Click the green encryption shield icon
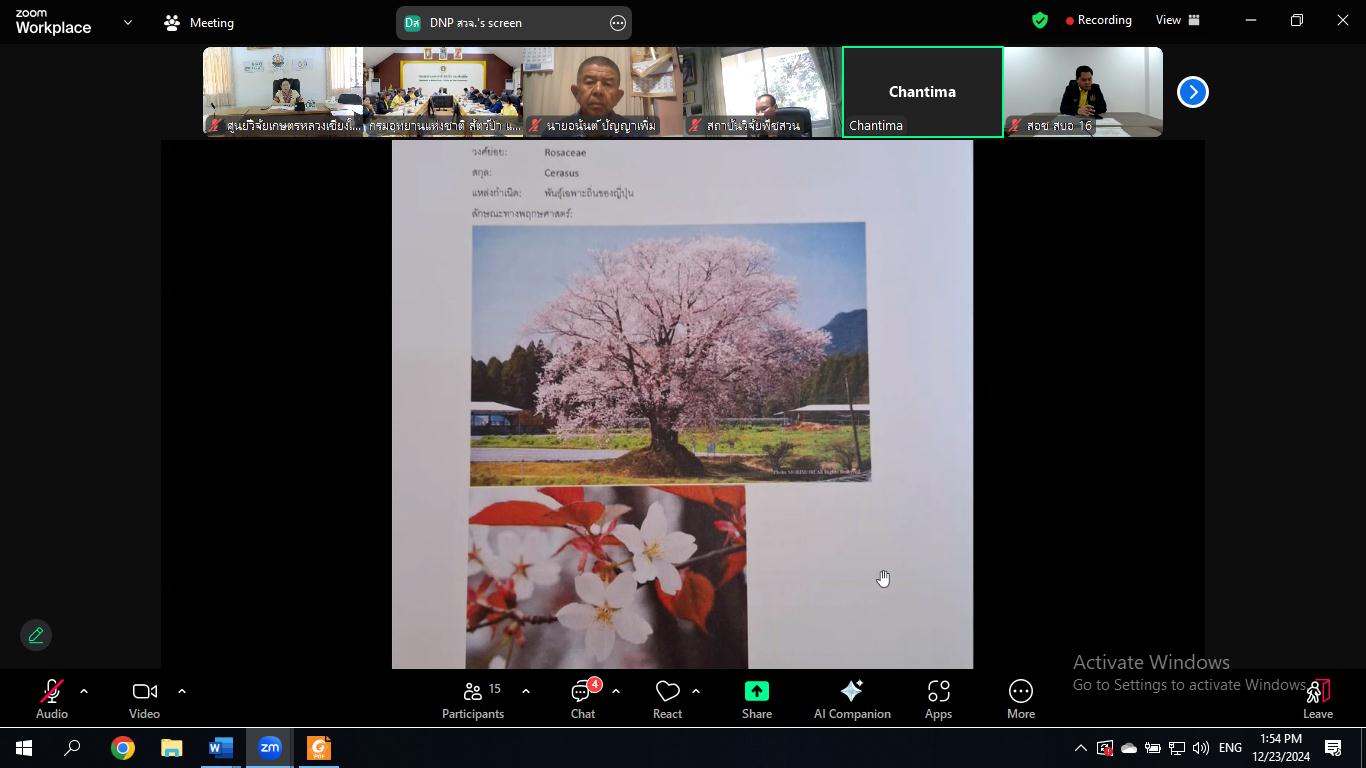The height and width of the screenshot is (768, 1366). 1040,20
